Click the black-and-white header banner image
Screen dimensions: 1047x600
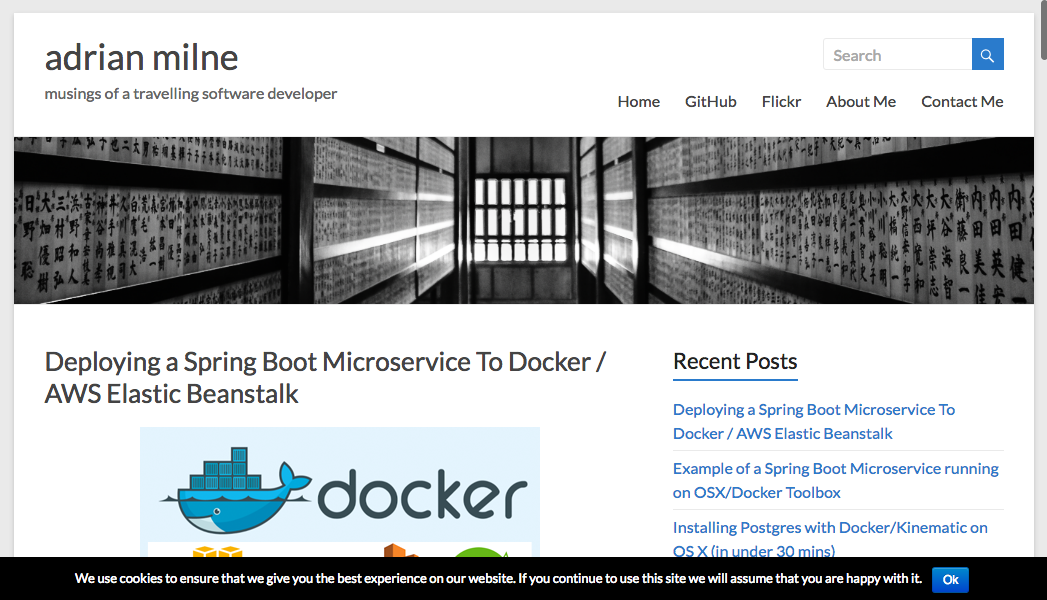coord(523,220)
